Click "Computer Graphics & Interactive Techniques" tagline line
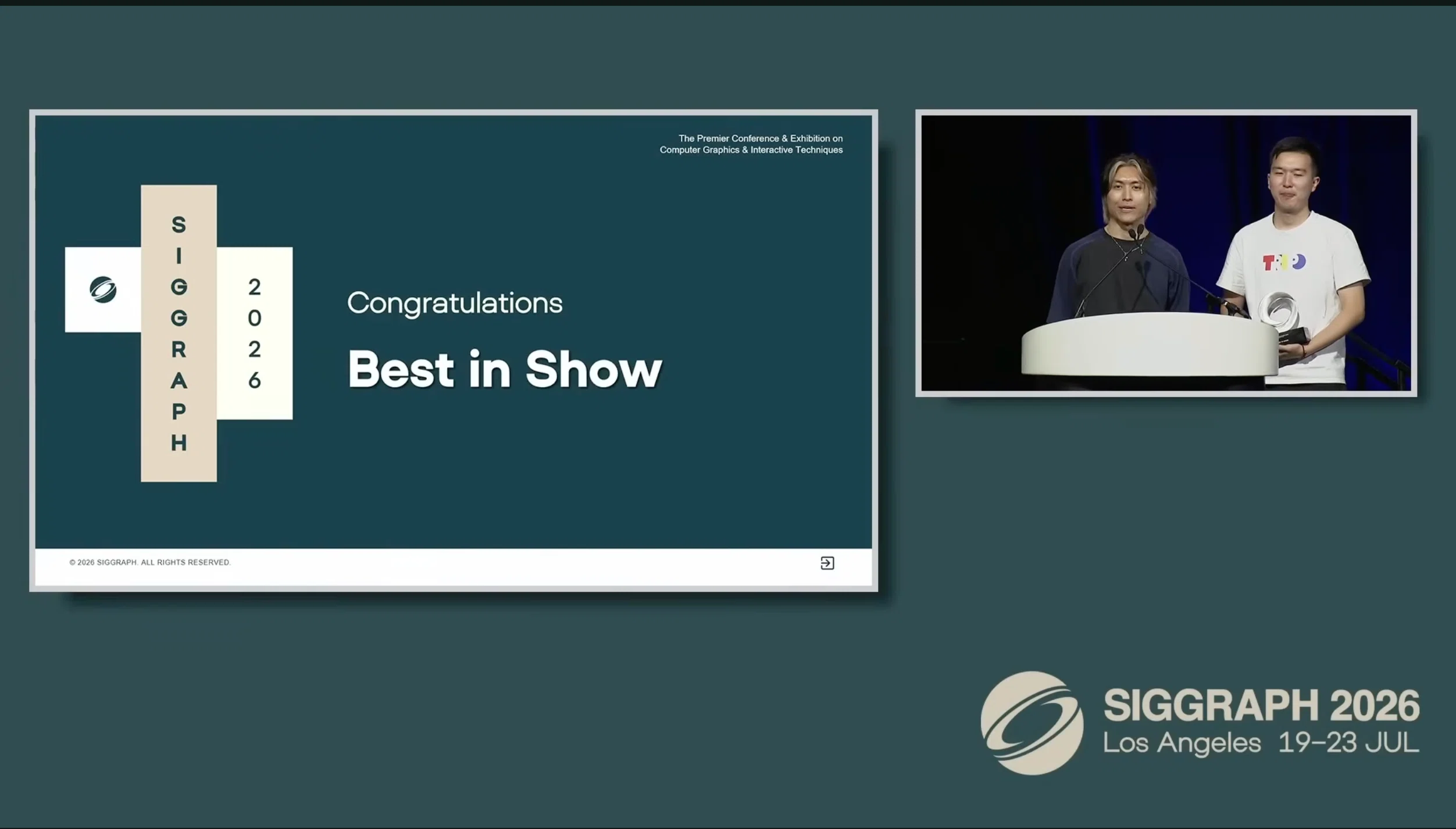 tap(751, 150)
